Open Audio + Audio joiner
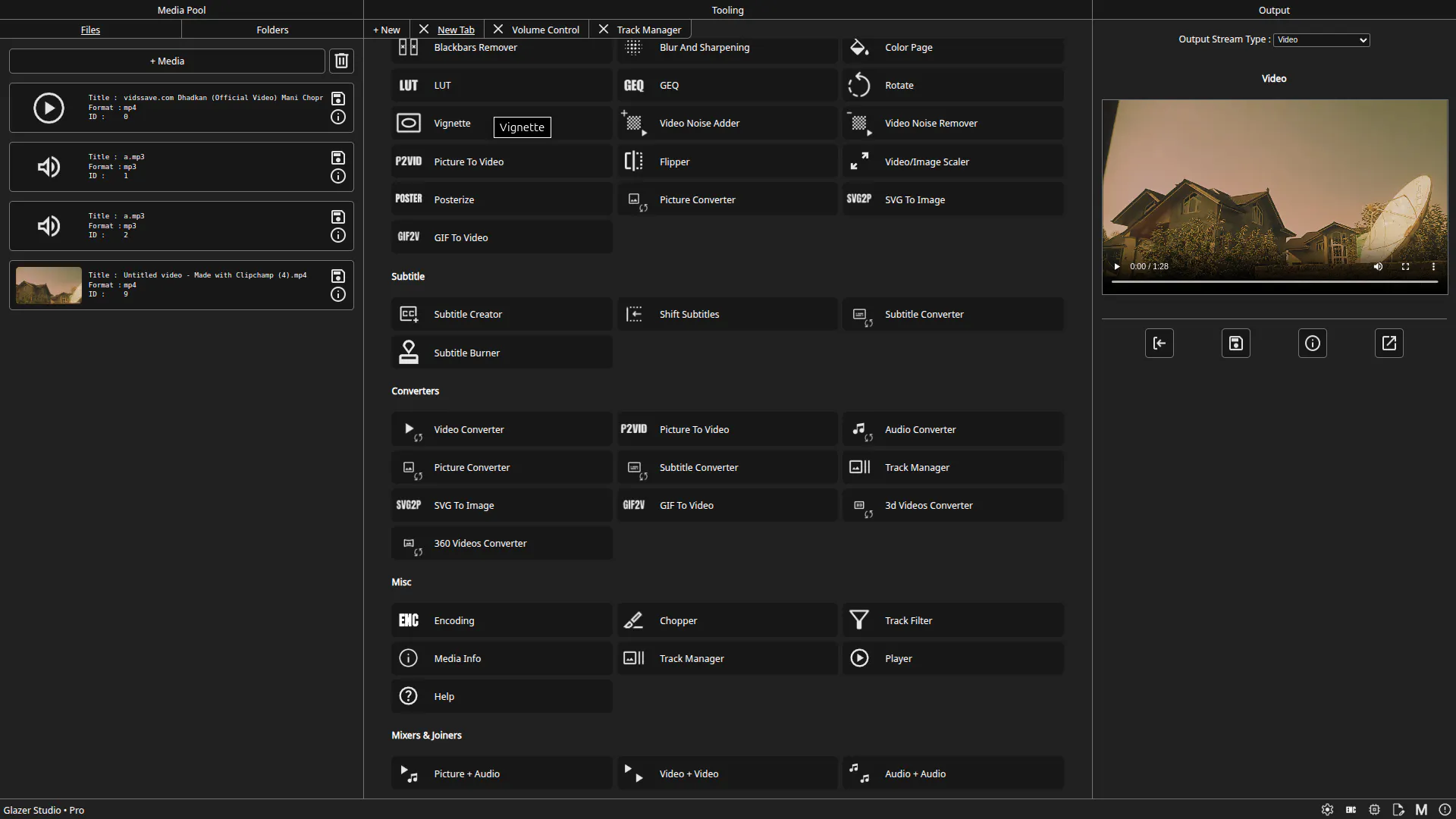Image resolution: width=1456 pixels, height=819 pixels. 952,773
